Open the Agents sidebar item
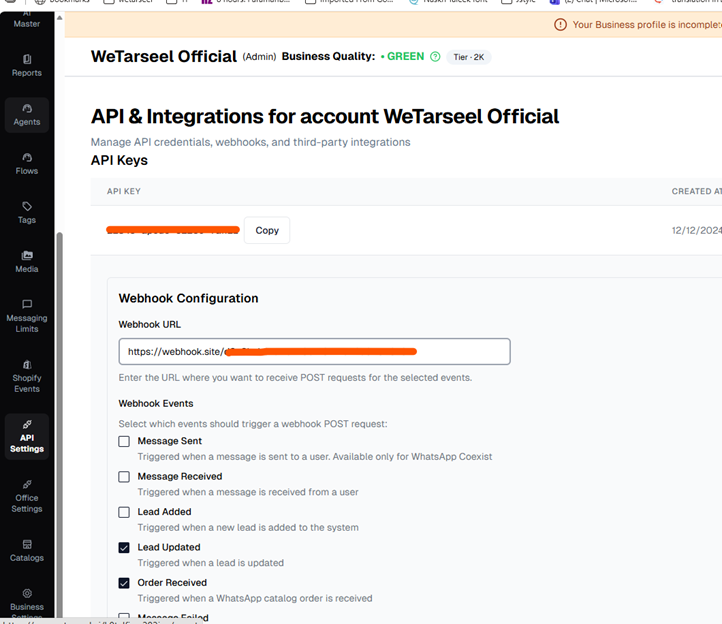 pos(27,115)
